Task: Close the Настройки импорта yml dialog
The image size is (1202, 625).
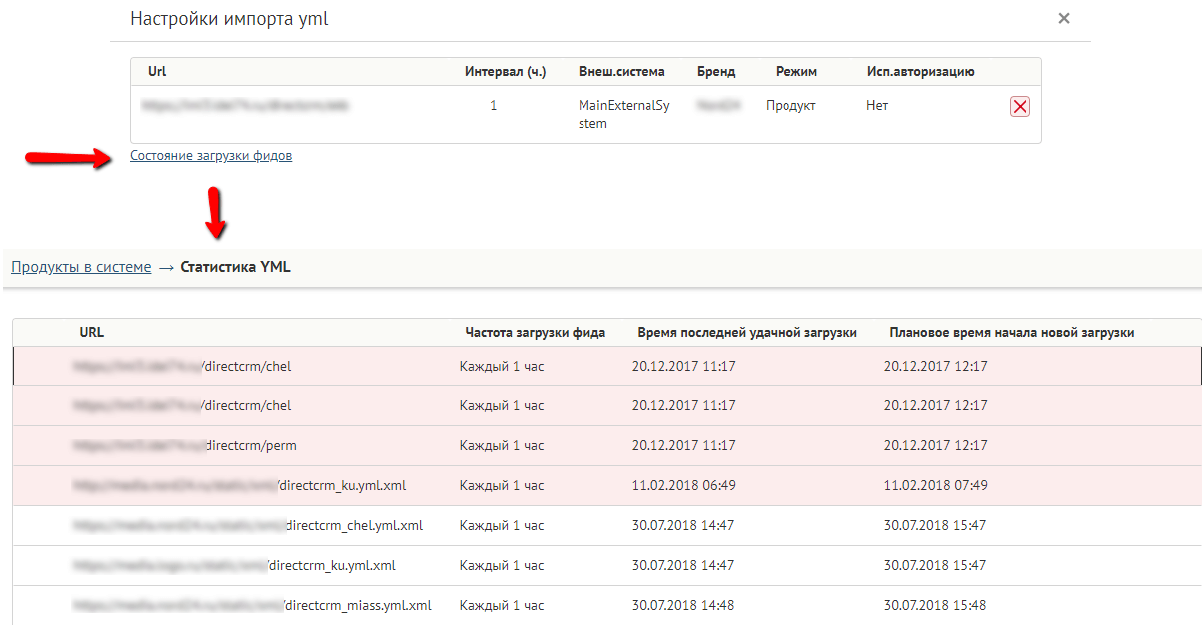Action: coord(1064,18)
